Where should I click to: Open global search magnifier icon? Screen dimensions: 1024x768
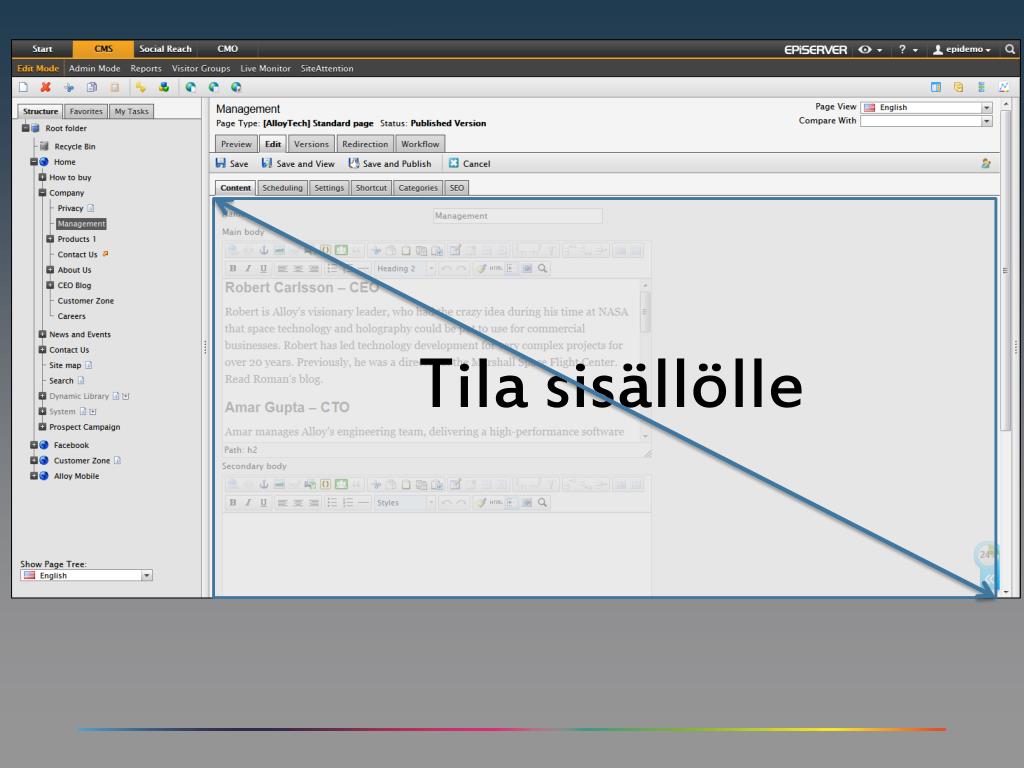[1010, 49]
